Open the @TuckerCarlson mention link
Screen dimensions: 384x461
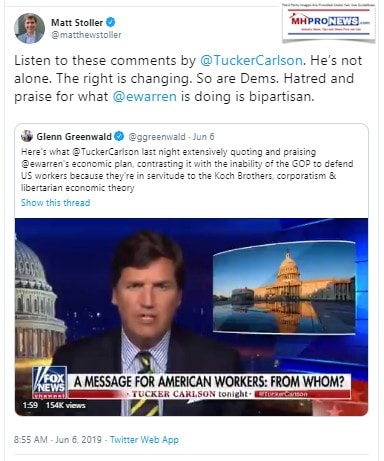tap(251, 61)
